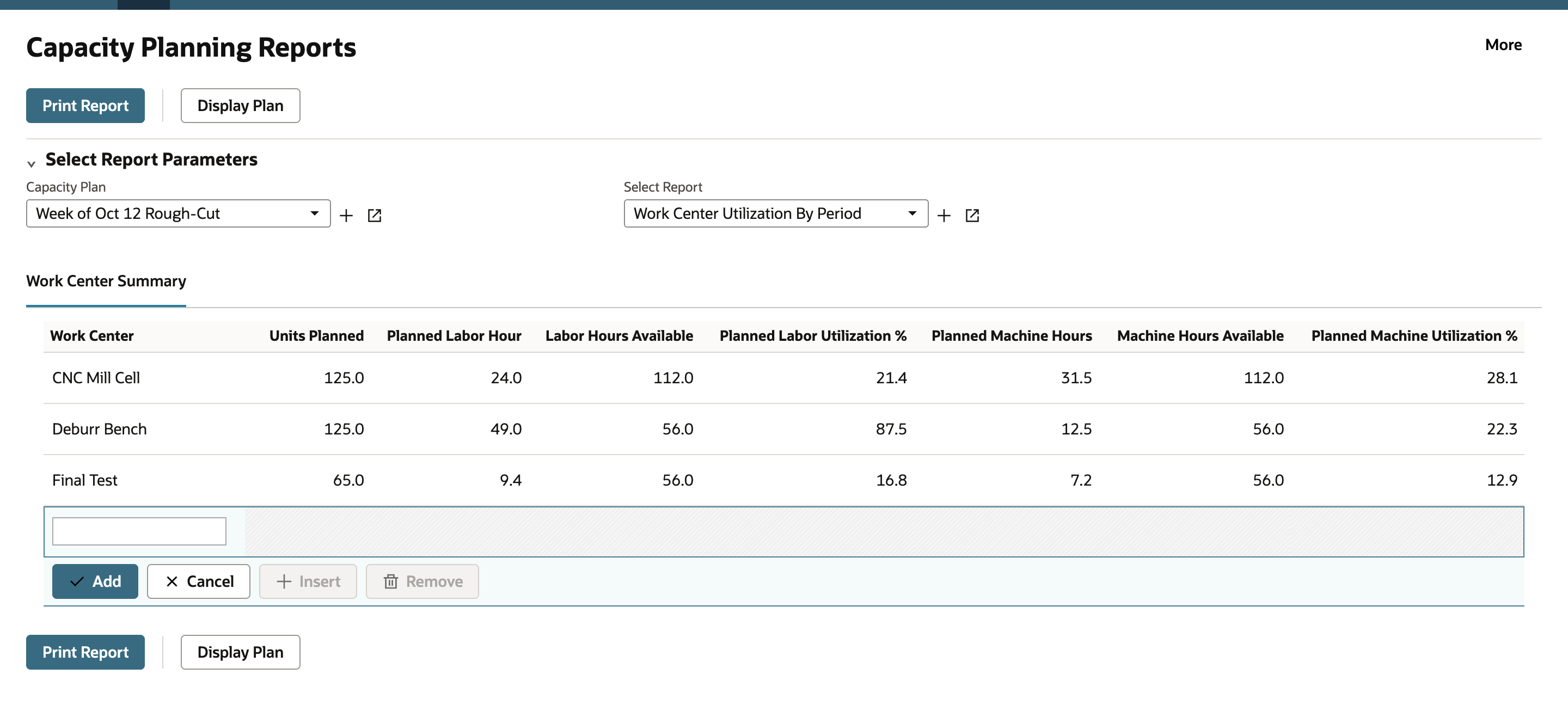Screen dimensions: 1568x723
Task: Click the top Display Plan button
Action: click(x=241, y=106)
